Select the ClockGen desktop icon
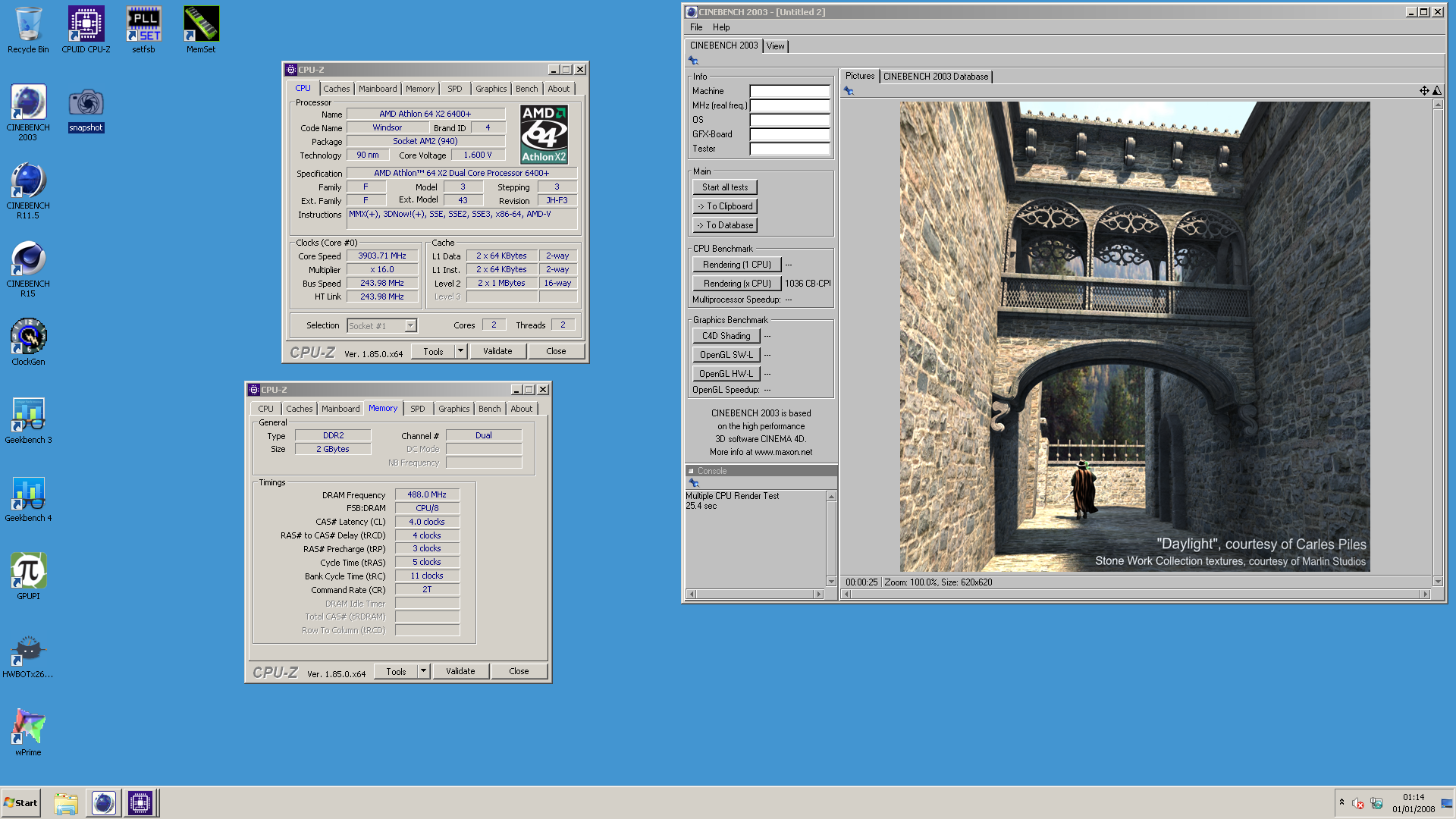Viewport: 1456px width, 819px height. [28, 341]
